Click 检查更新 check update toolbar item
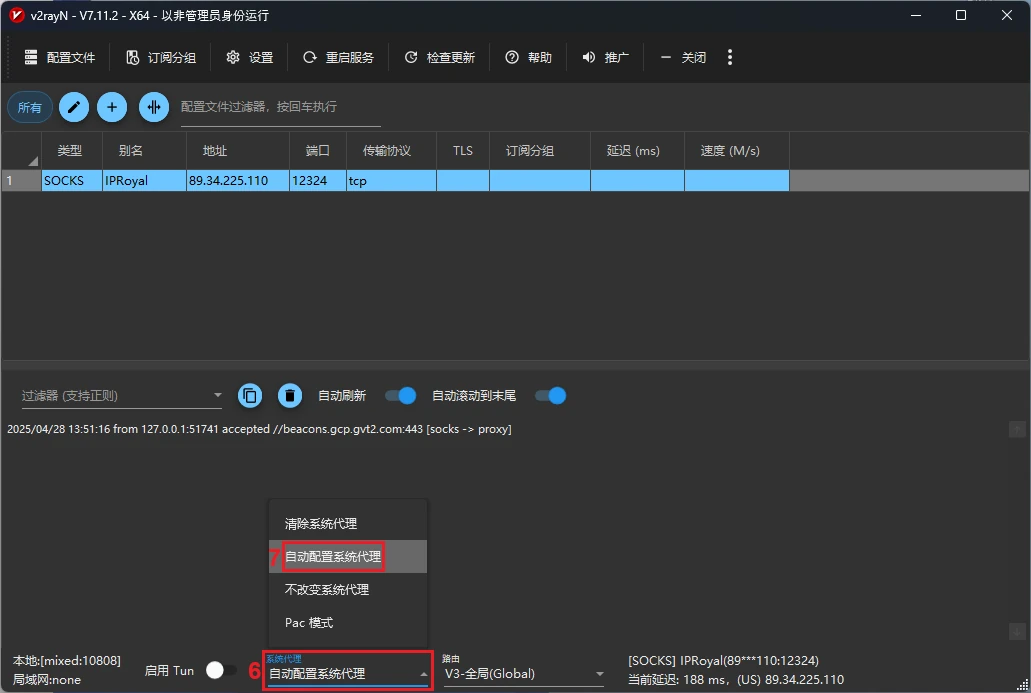Screen dimensions: 1031x693 439,57
